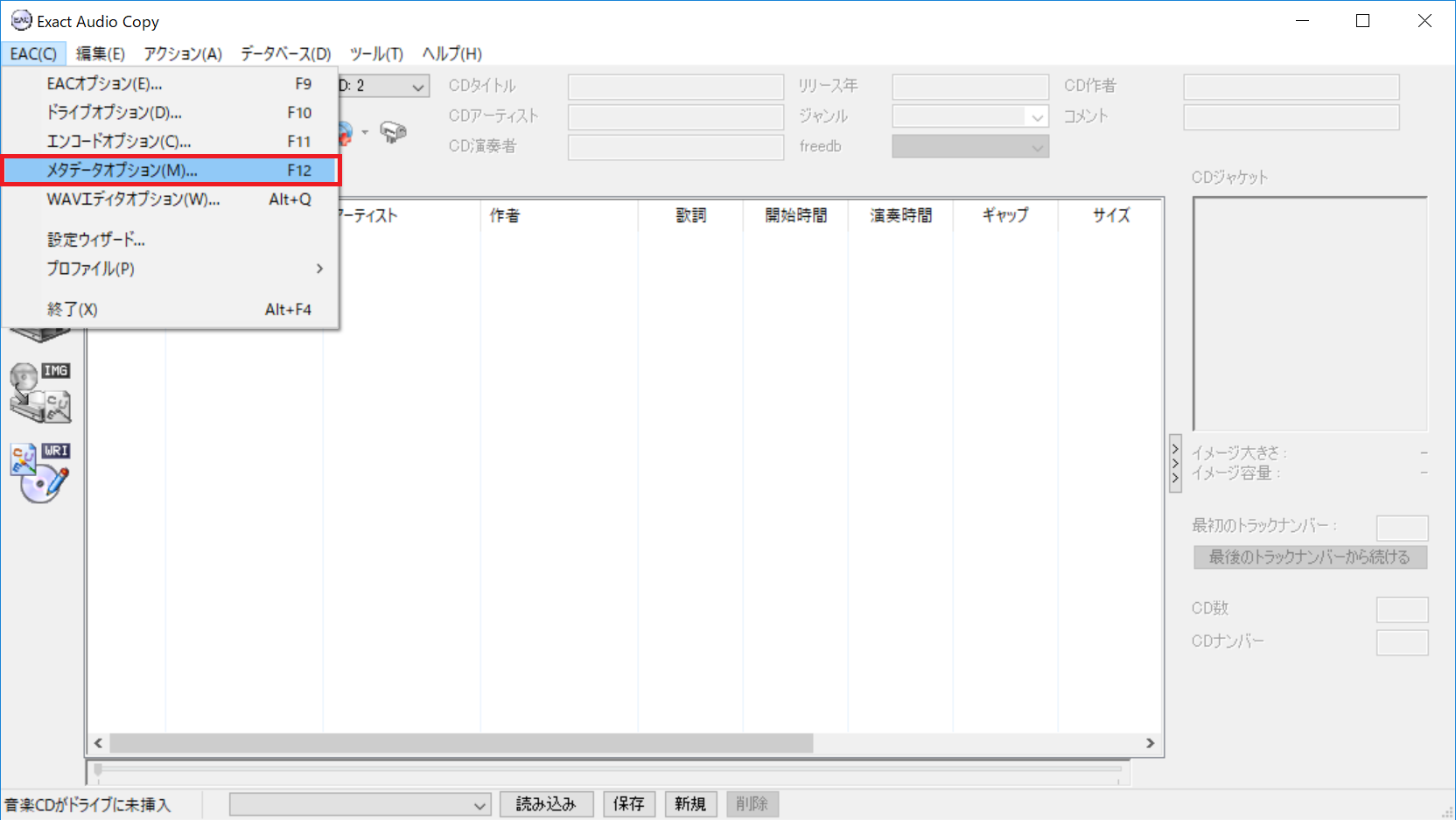Launch 設定ウィザード... entry

pyautogui.click(x=171, y=240)
